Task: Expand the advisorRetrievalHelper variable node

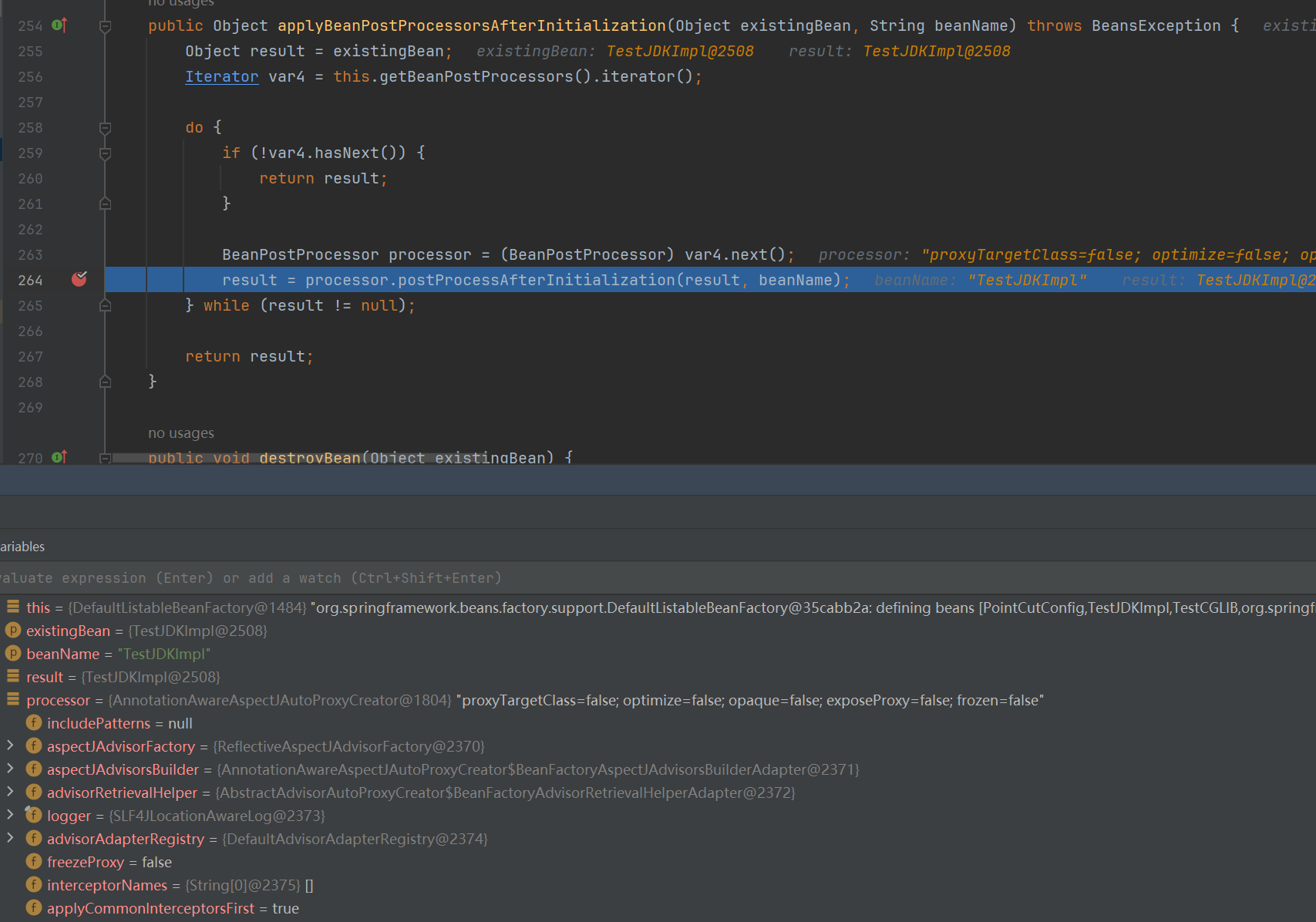Action: pyautogui.click(x=10, y=792)
